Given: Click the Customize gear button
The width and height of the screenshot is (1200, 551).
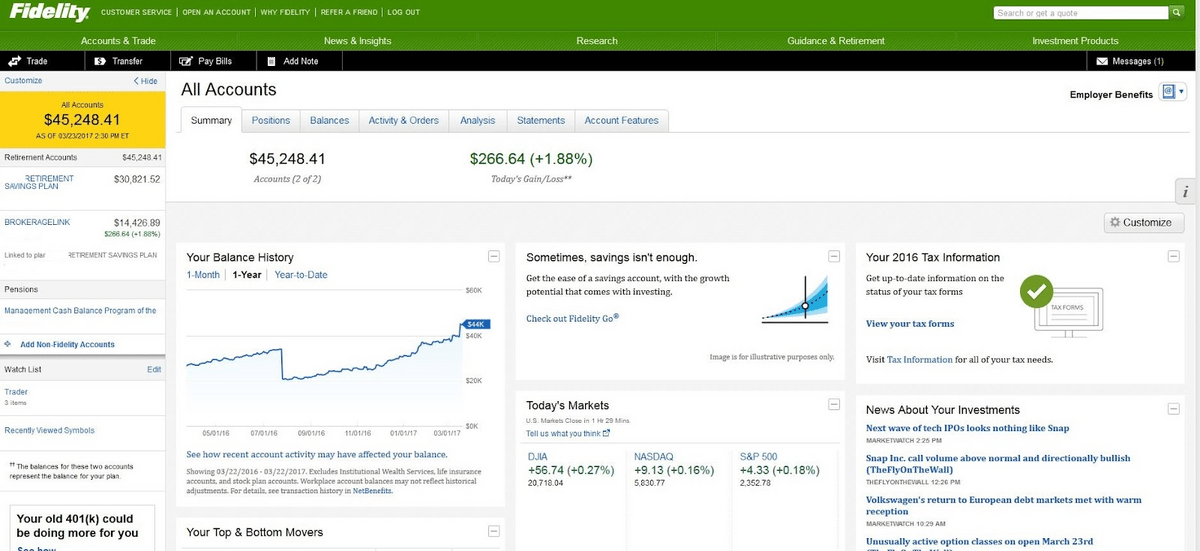Looking at the screenshot, I should click(x=1145, y=223).
